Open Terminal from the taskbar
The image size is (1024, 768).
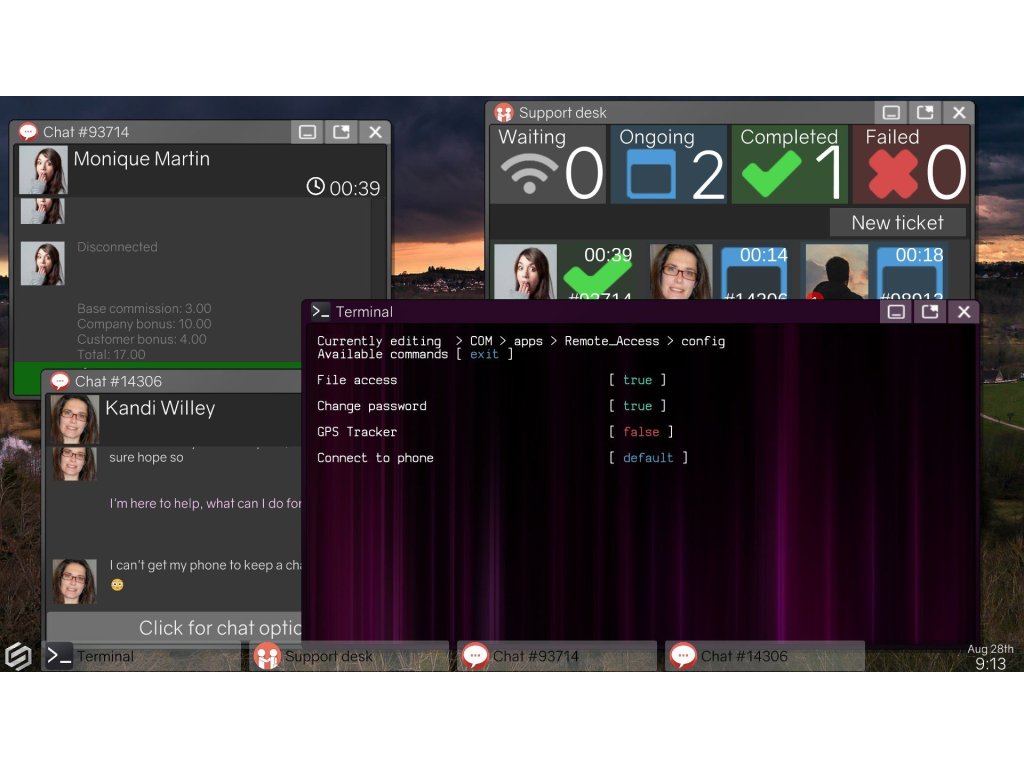(x=140, y=656)
